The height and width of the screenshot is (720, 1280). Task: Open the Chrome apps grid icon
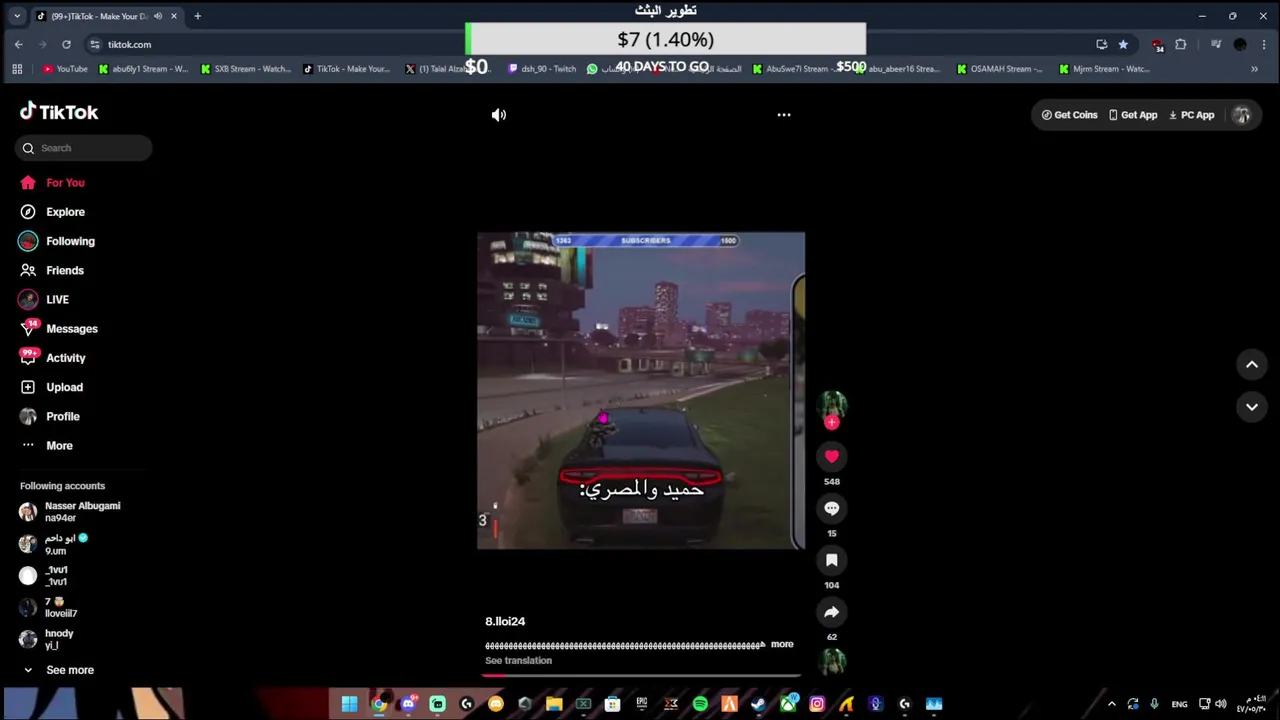tap(17, 69)
